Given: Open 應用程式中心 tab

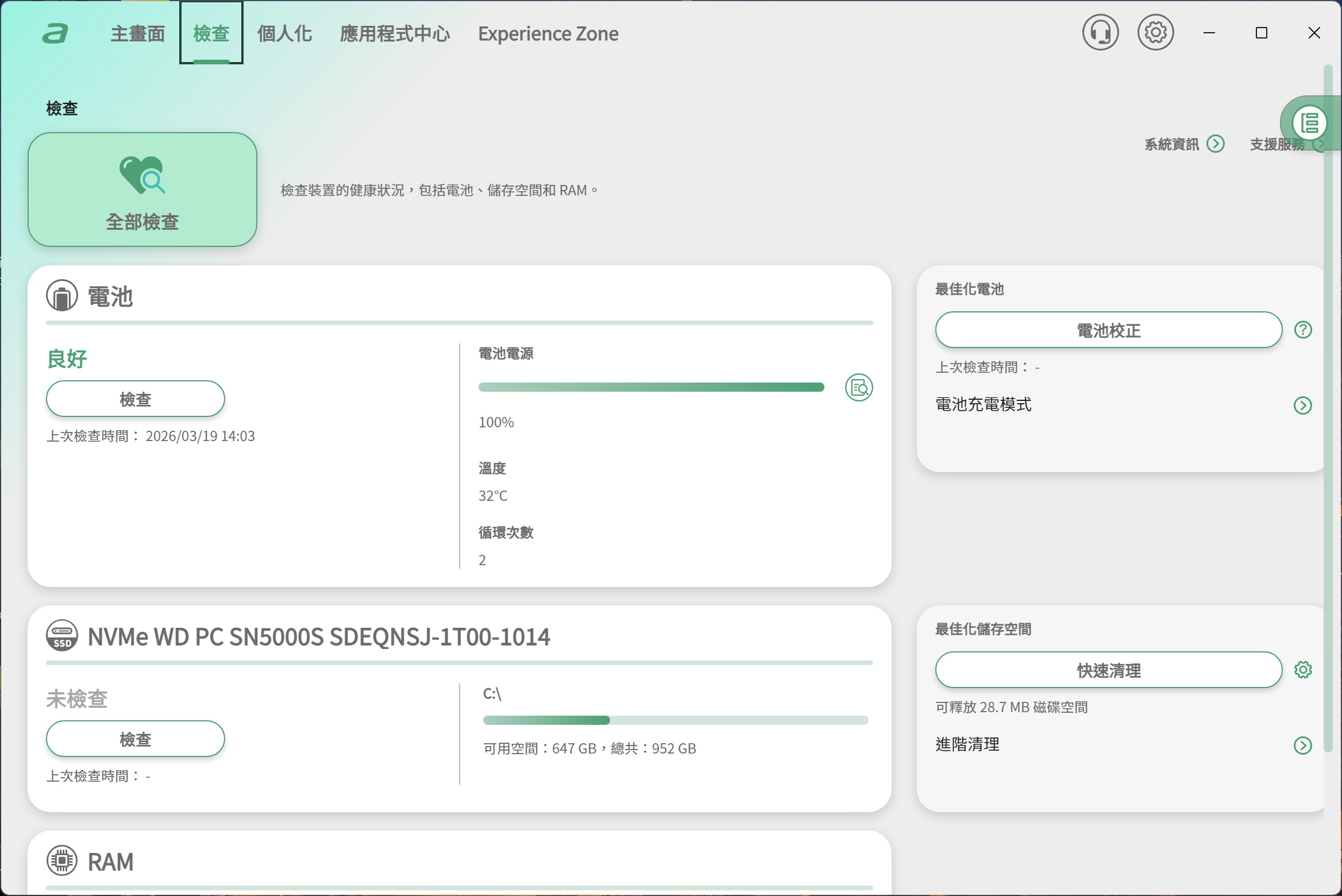Looking at the screenshot, I should point(395,33).
